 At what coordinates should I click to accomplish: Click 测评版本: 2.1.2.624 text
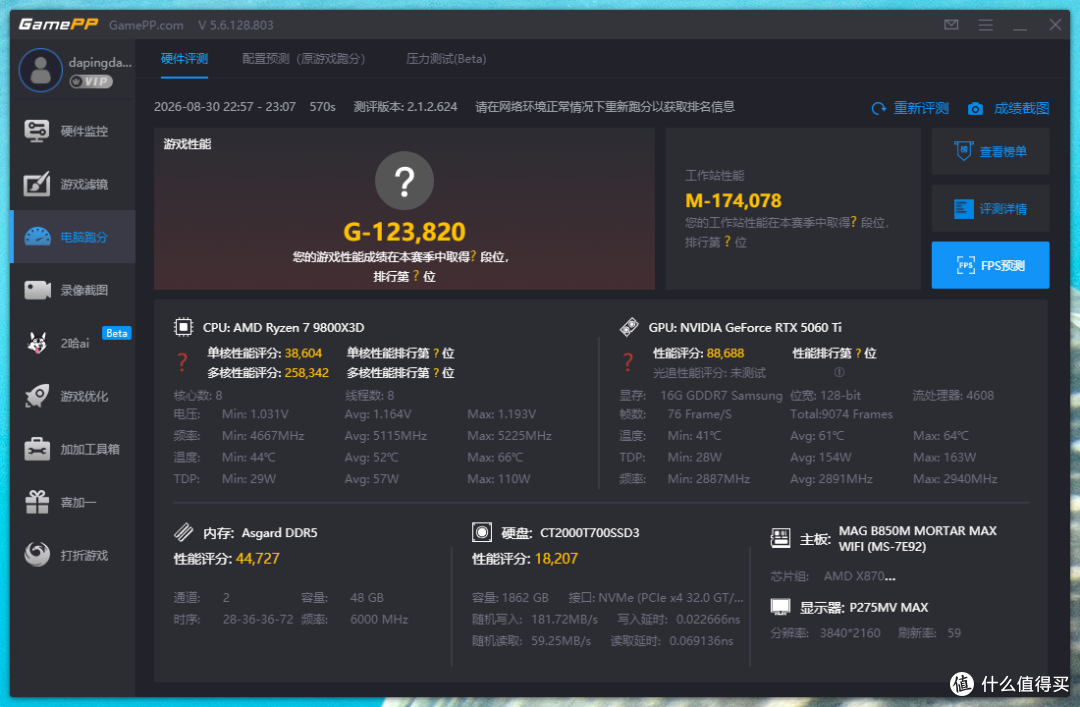click(405, 106)
